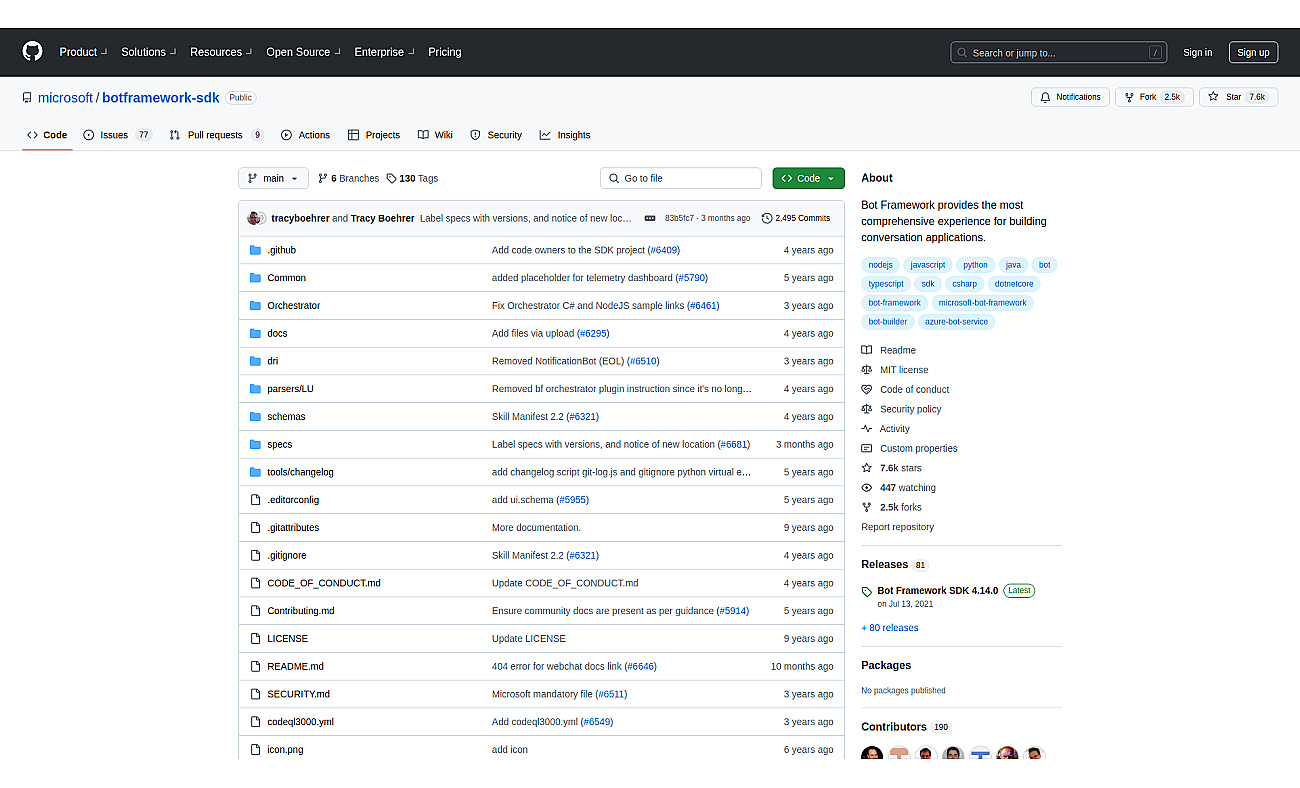Open the 2,495 Commits history
The image size is (1300, 788).
[796, 218]
